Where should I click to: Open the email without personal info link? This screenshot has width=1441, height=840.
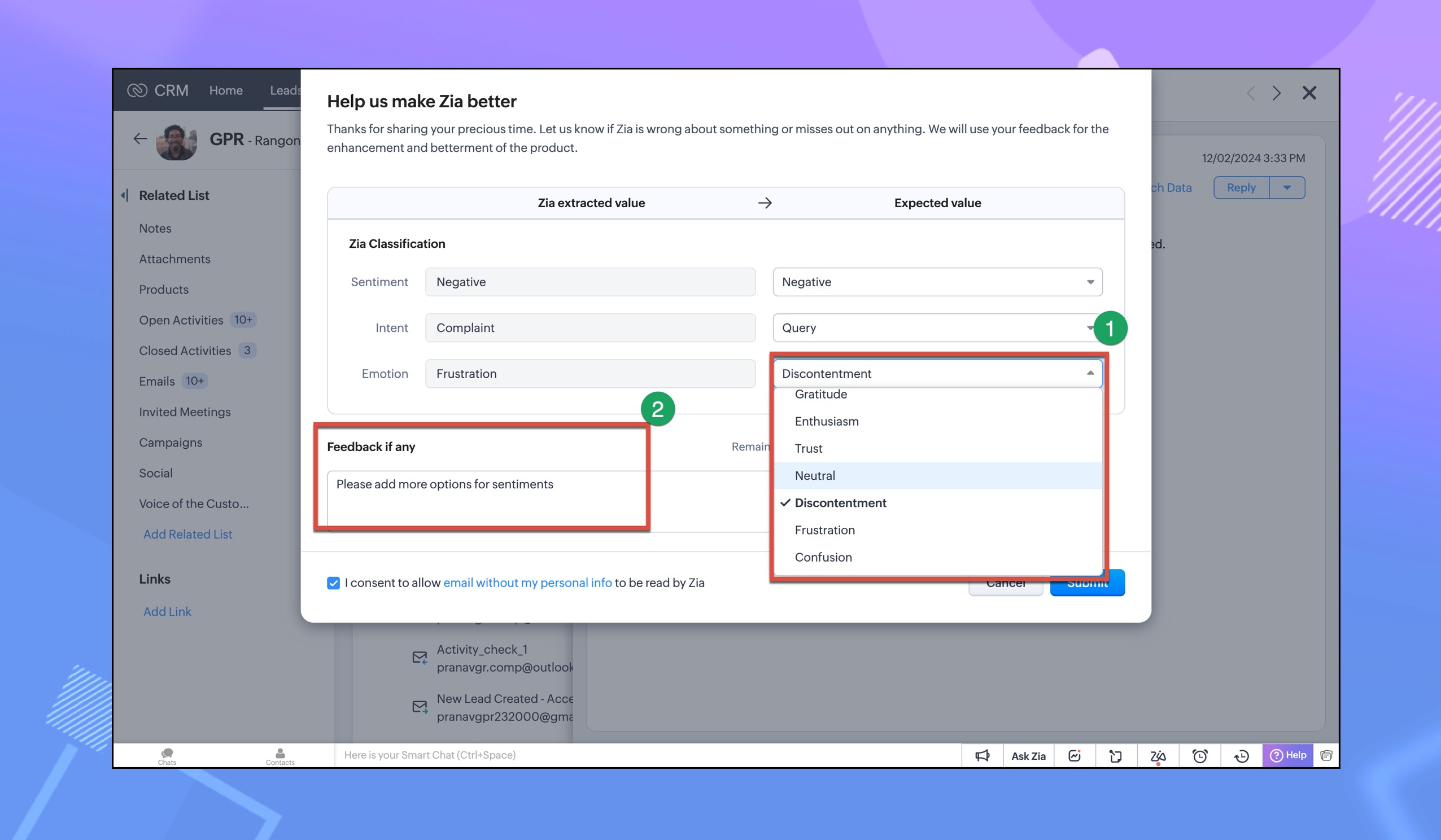pyautogui.click(x=527, y=583)
